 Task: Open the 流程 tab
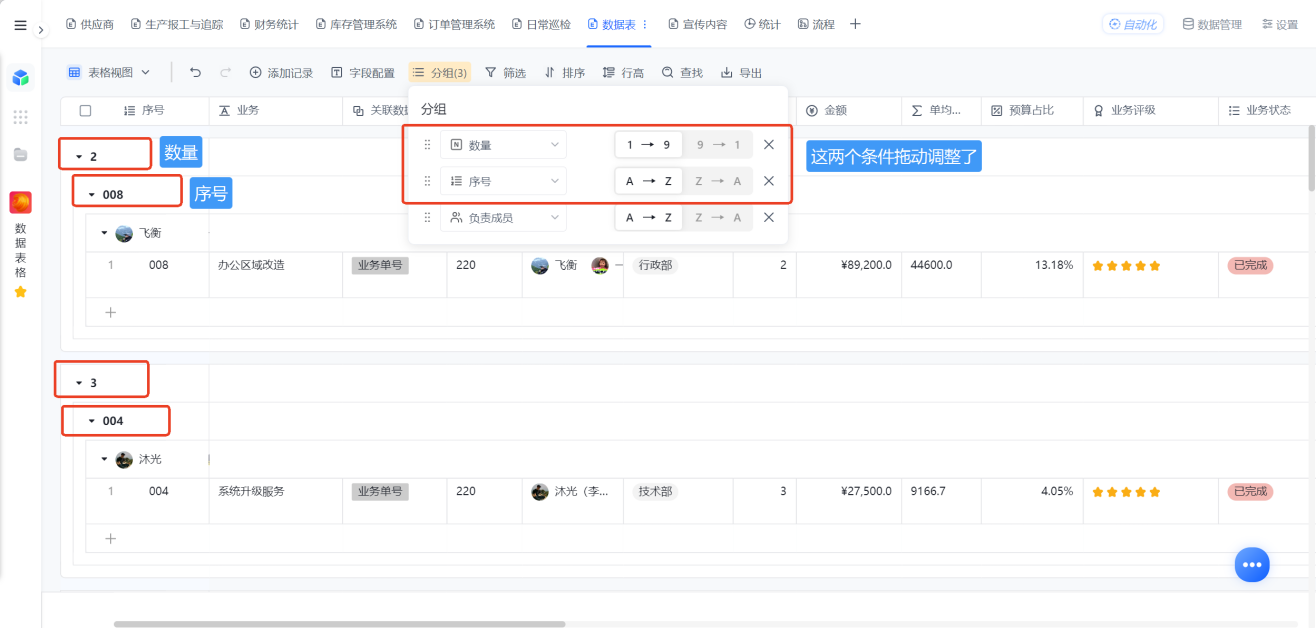tap(816, 24)
